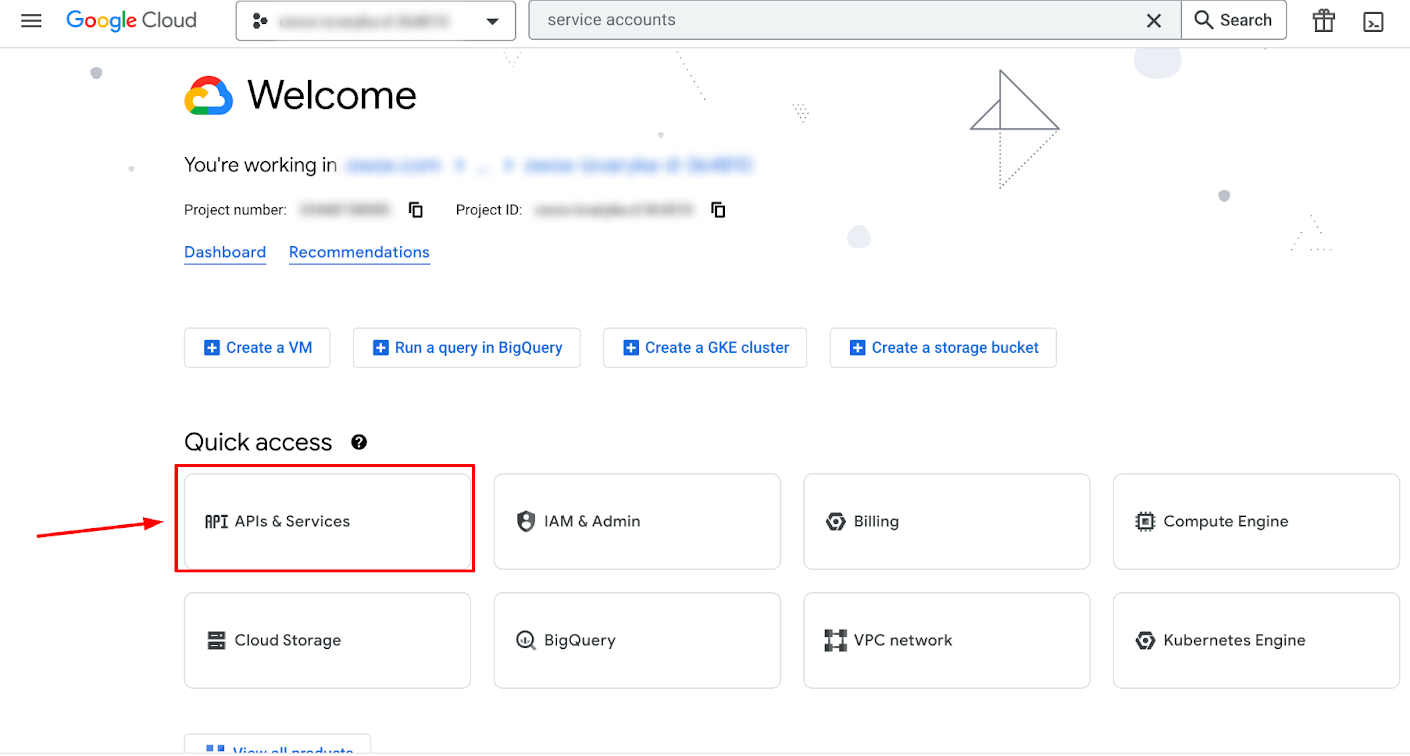Open the hamburger navigation menu
Image resolution: width=1410 pixels, height=756 pixels.
[31, 21]
